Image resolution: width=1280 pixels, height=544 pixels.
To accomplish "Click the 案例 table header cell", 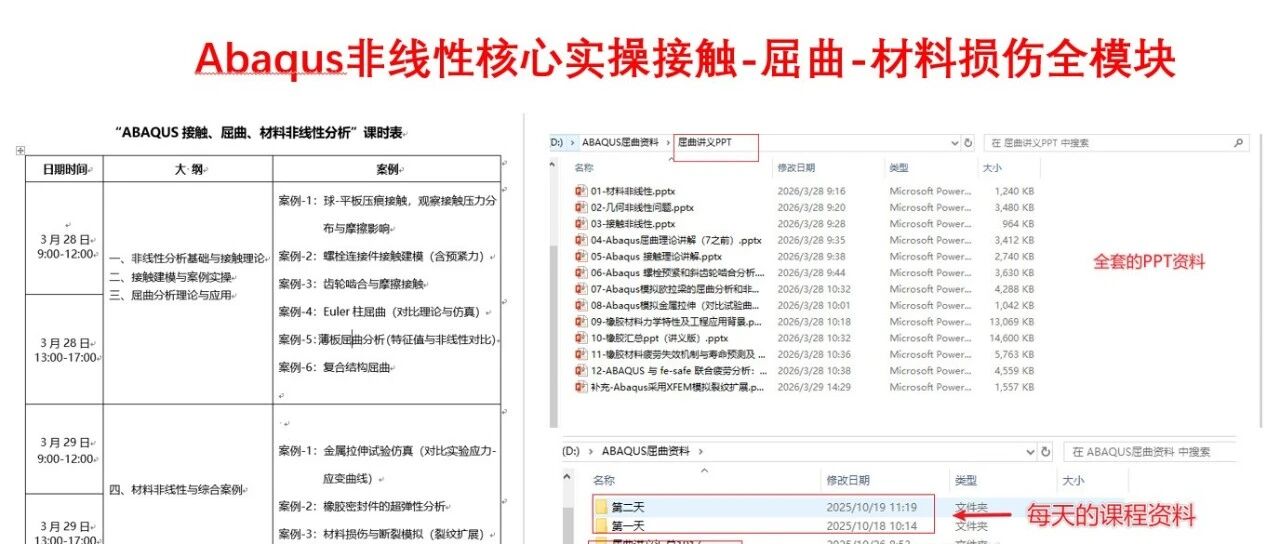I will coord(387,169).
